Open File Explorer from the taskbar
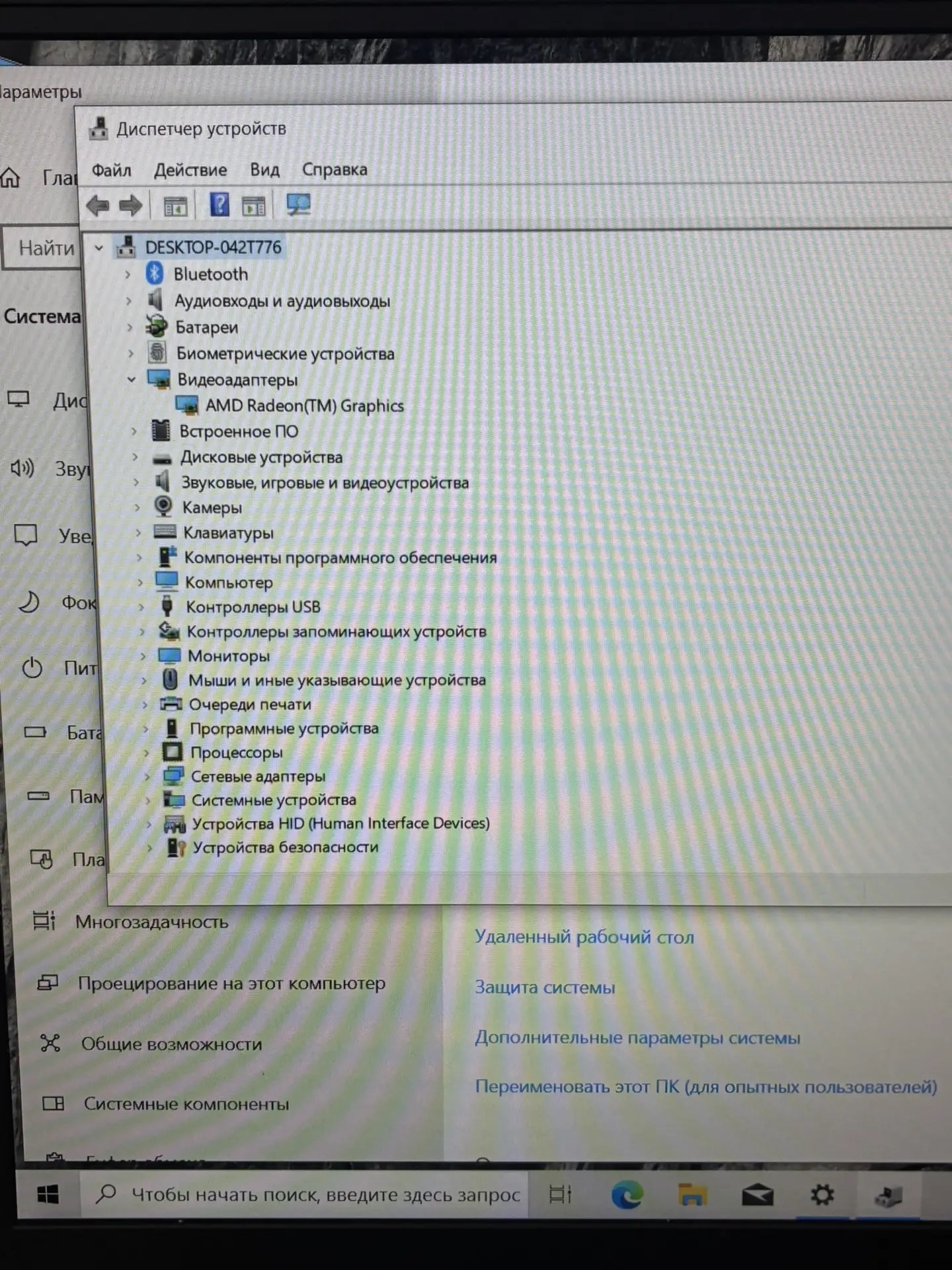 point(692,1195)
